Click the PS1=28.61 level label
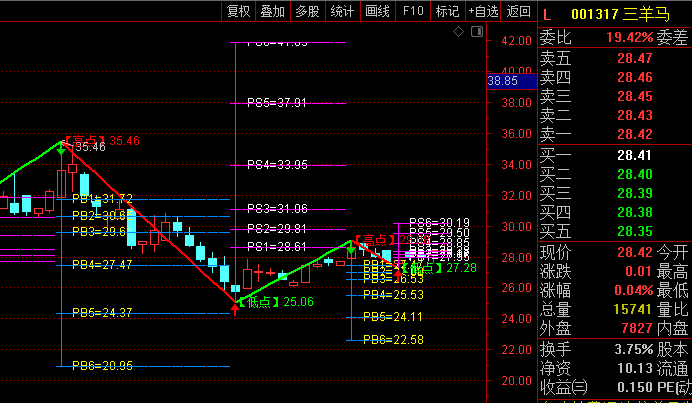The width and height of the screenshot is (692, 403). pyautogui.click(x=277, y=247)
